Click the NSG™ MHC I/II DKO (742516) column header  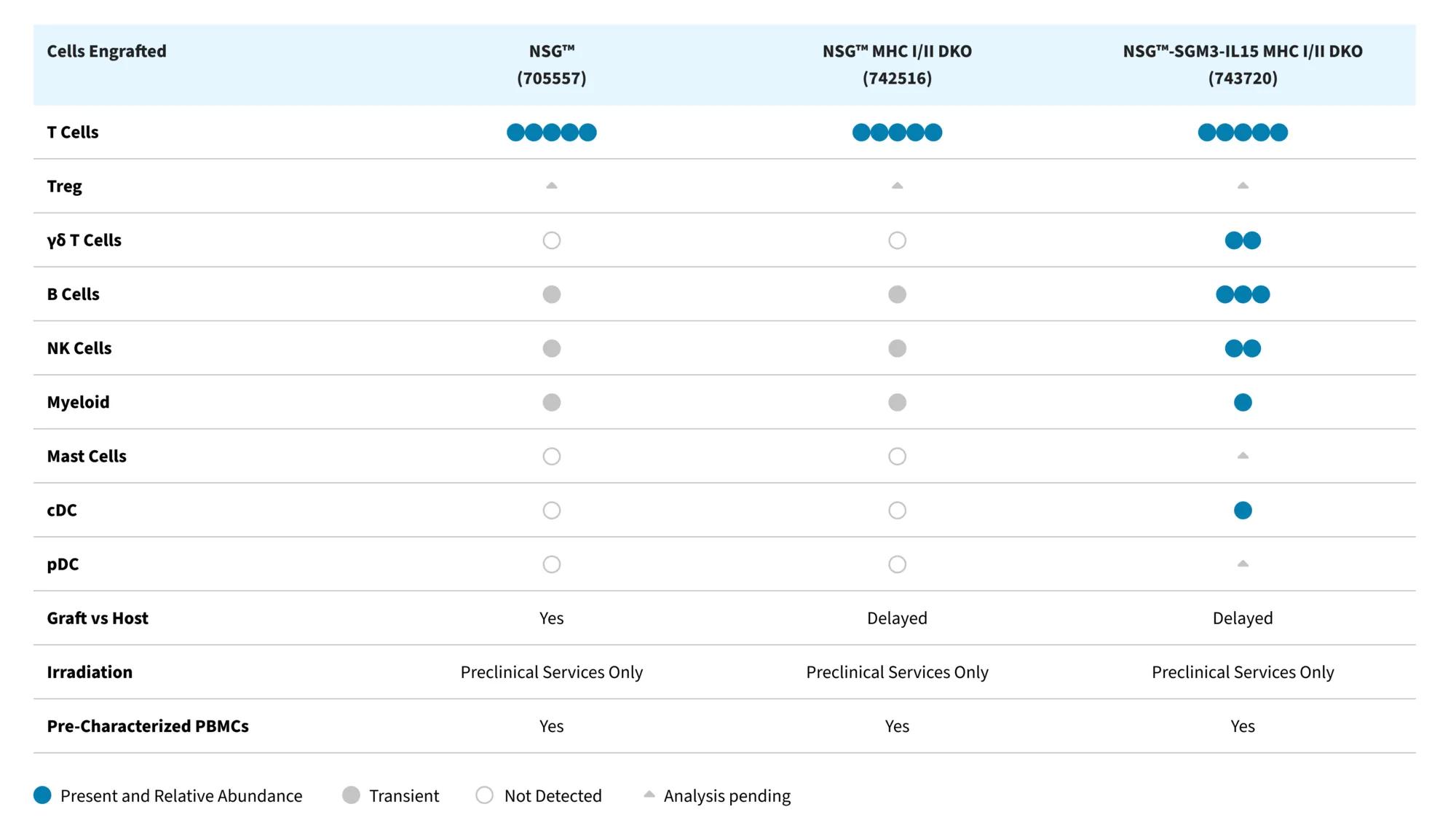coord(897,65)
